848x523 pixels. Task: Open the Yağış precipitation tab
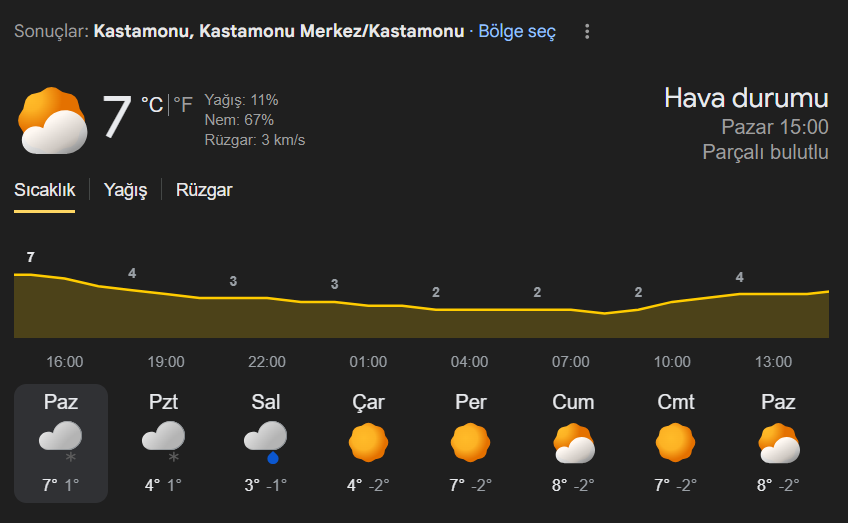[125, 190]
